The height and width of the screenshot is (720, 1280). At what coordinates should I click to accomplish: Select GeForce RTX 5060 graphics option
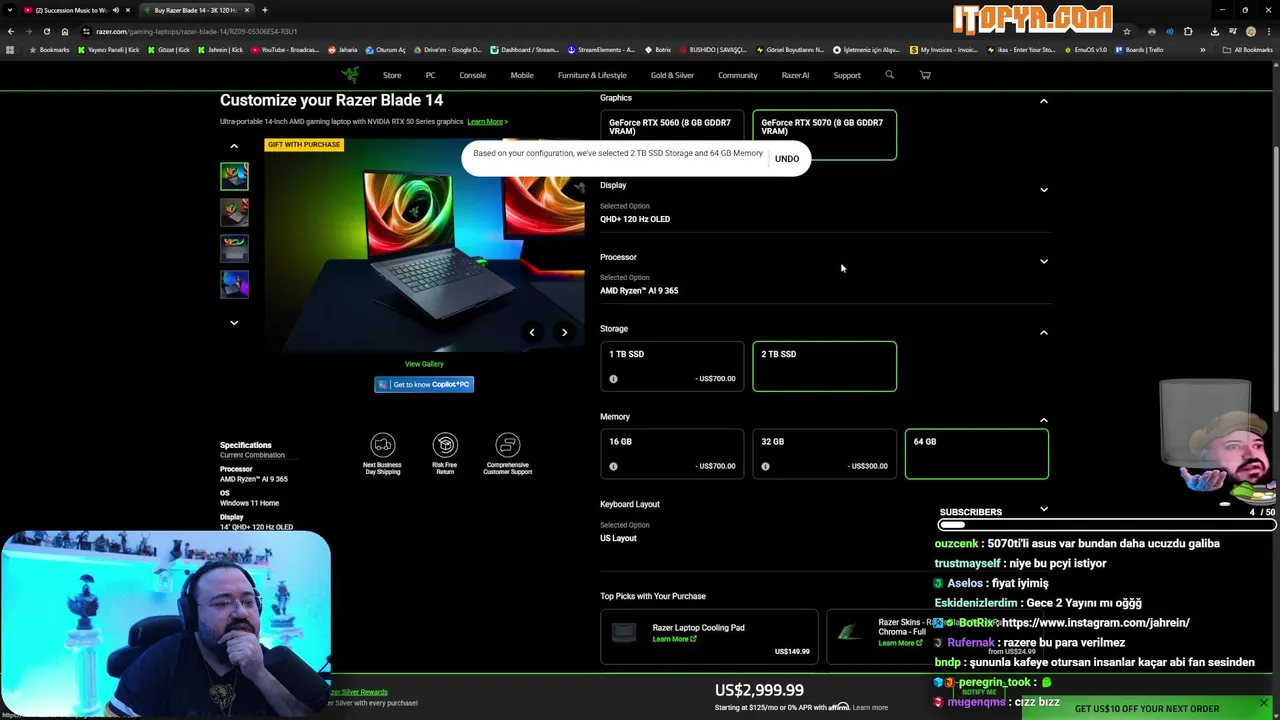tap(672, 135)
